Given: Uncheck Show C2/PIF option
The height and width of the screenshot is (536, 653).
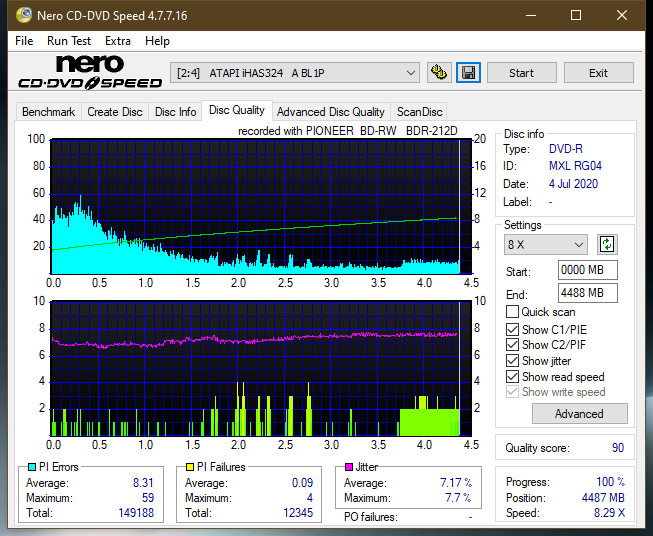Looking at the screenshot, I should point(512,345).
